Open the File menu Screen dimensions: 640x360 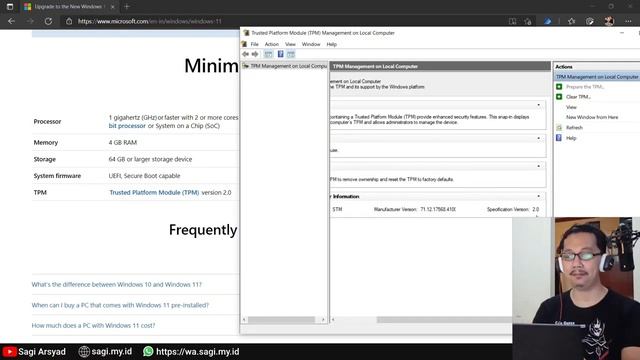click(x=254, y=44)
